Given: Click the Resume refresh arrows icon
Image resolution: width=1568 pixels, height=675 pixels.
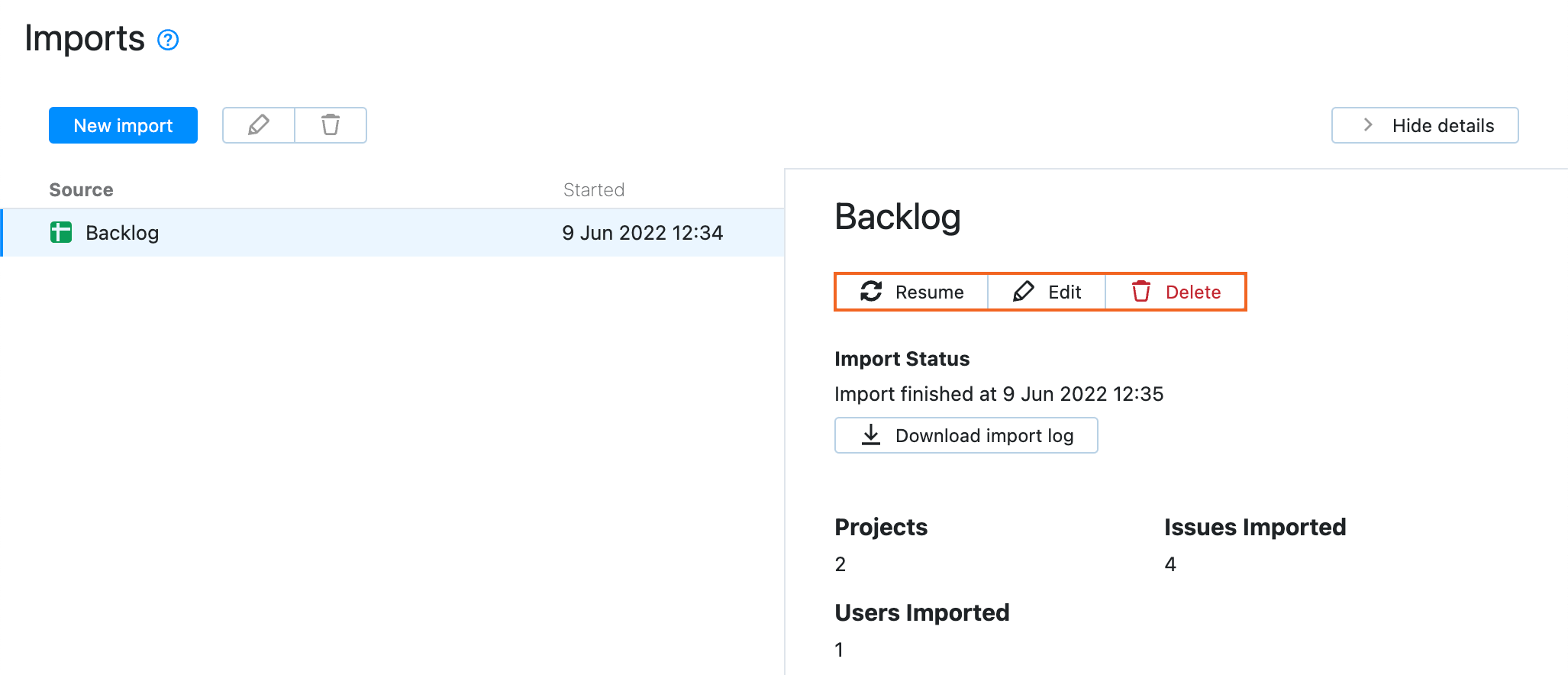Looking at the screenshot, I should tap(871, 292).
